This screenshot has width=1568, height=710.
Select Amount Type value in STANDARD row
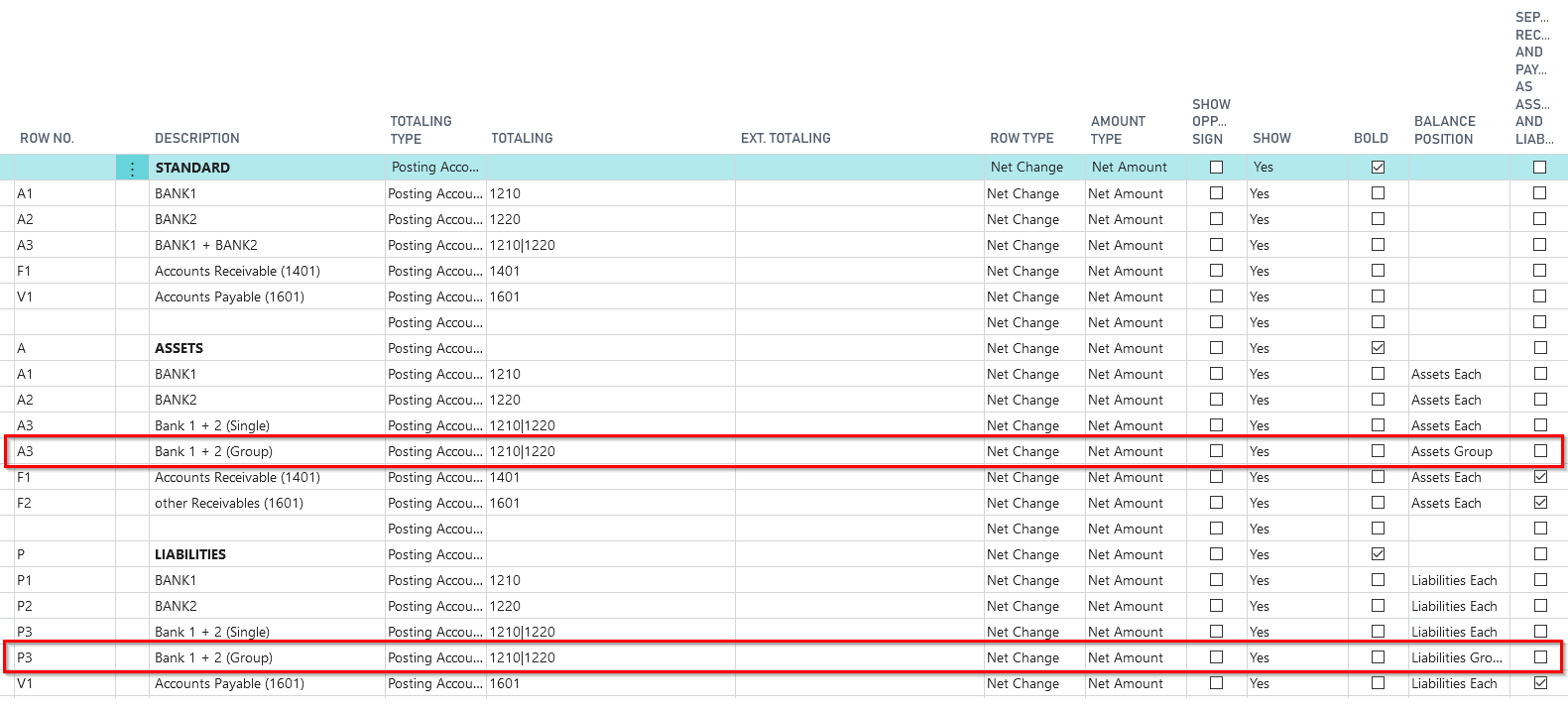(x=1129, y=168)
